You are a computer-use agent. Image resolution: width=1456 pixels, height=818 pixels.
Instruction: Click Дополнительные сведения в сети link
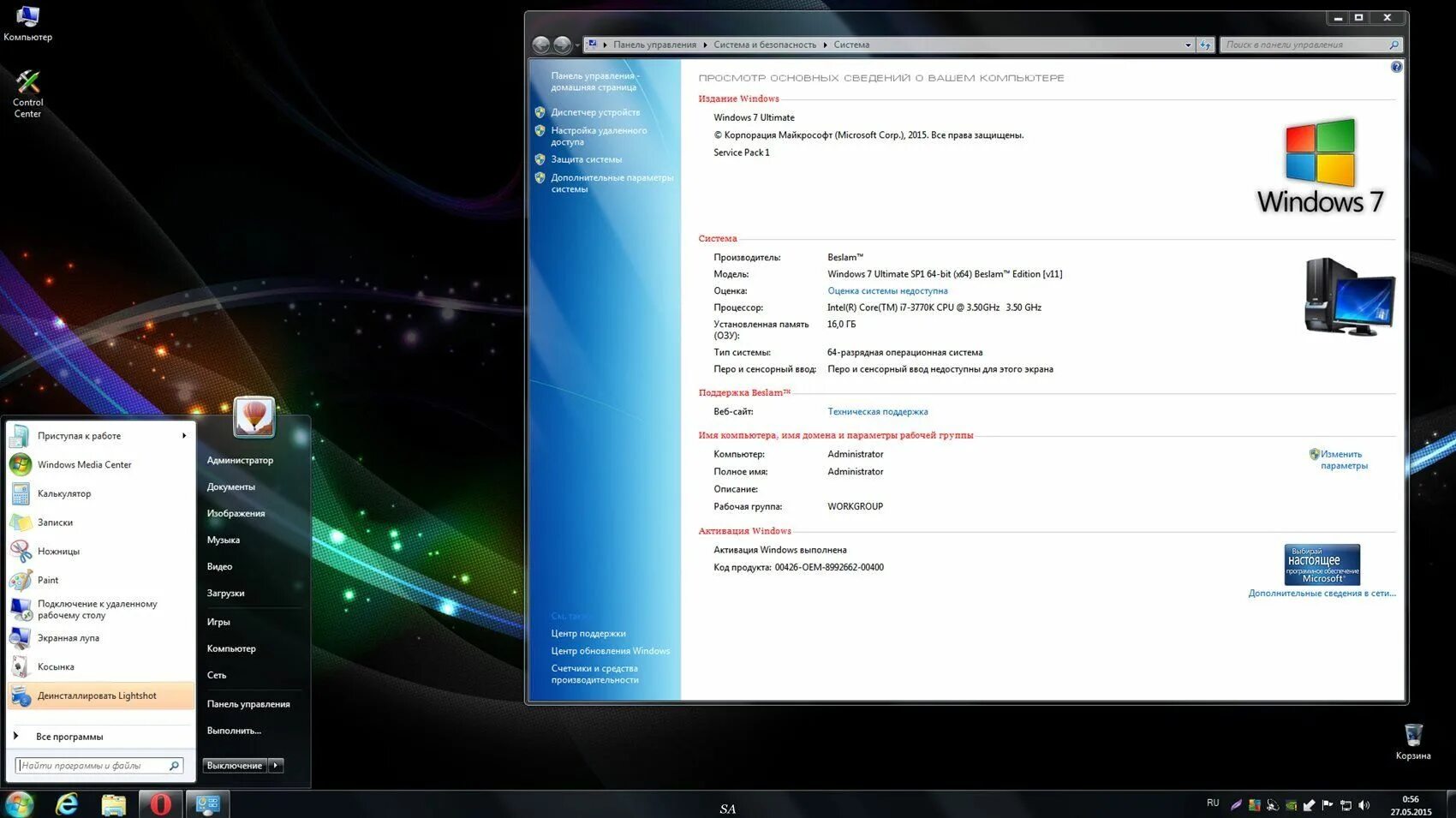[x=1322, y=594]
